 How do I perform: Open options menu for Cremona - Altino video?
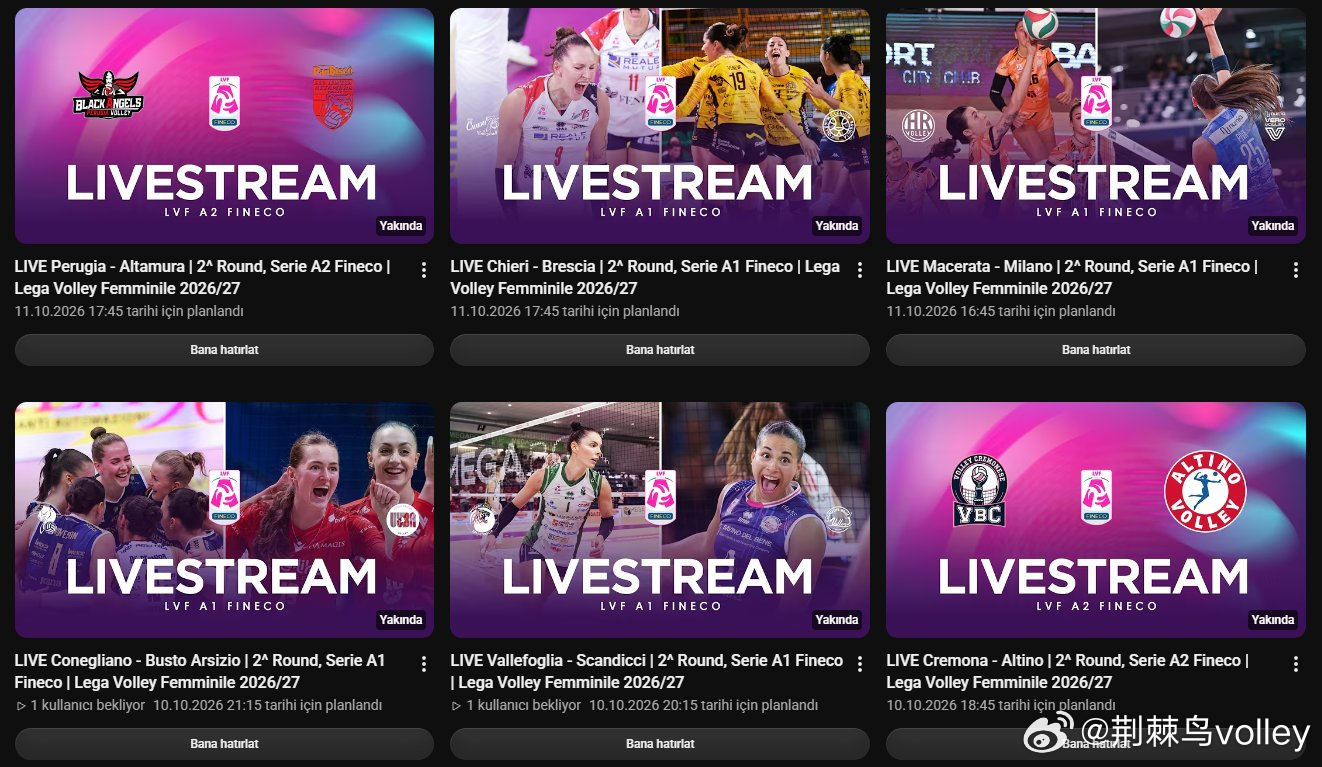coord(1296,664)
